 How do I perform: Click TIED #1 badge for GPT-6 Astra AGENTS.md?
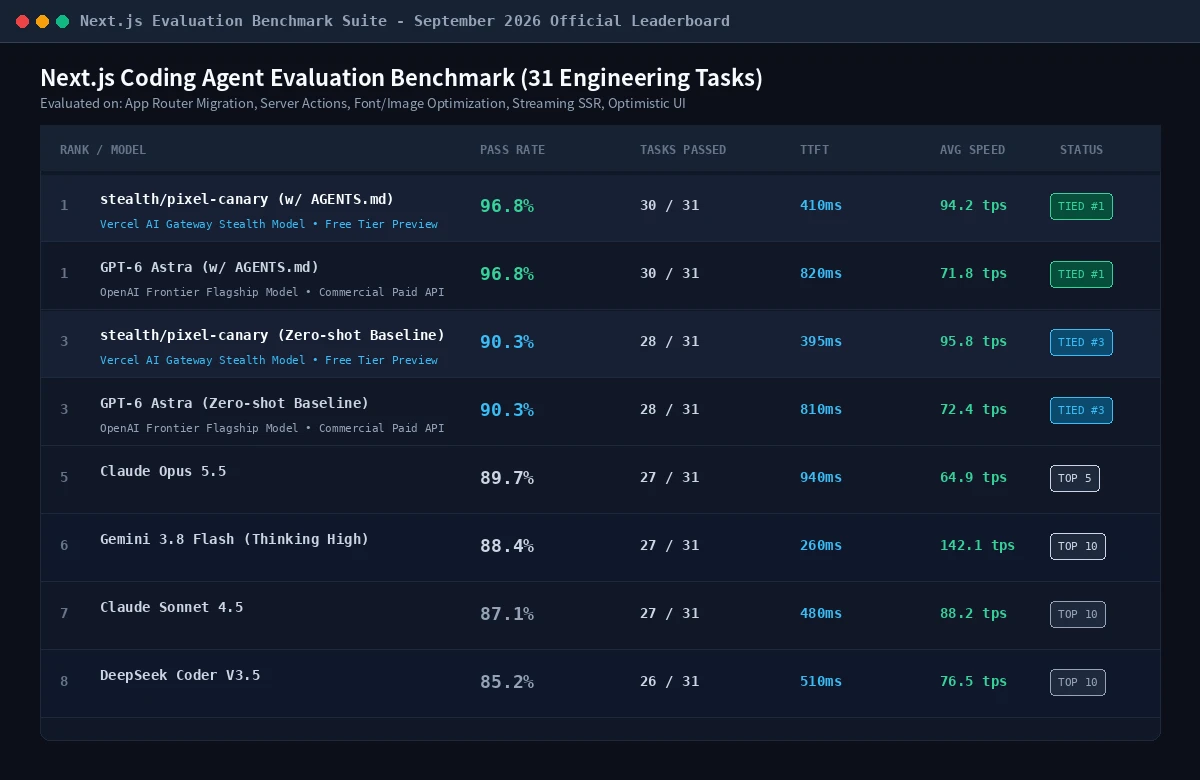[1081, 274]
